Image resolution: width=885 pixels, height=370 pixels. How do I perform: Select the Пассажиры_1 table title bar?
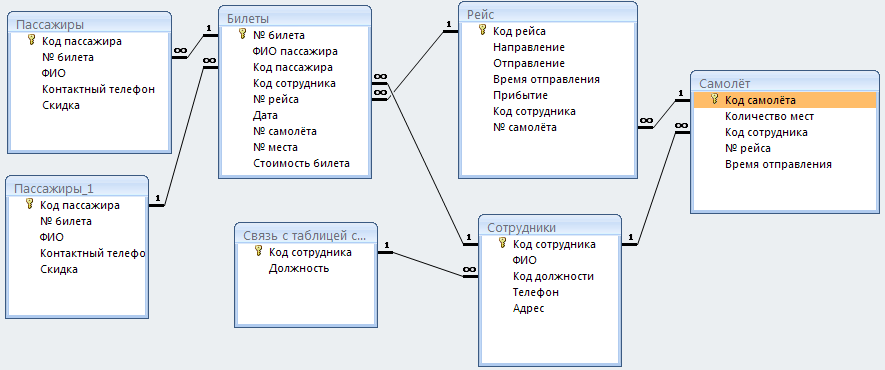click(x=77, y=188)
